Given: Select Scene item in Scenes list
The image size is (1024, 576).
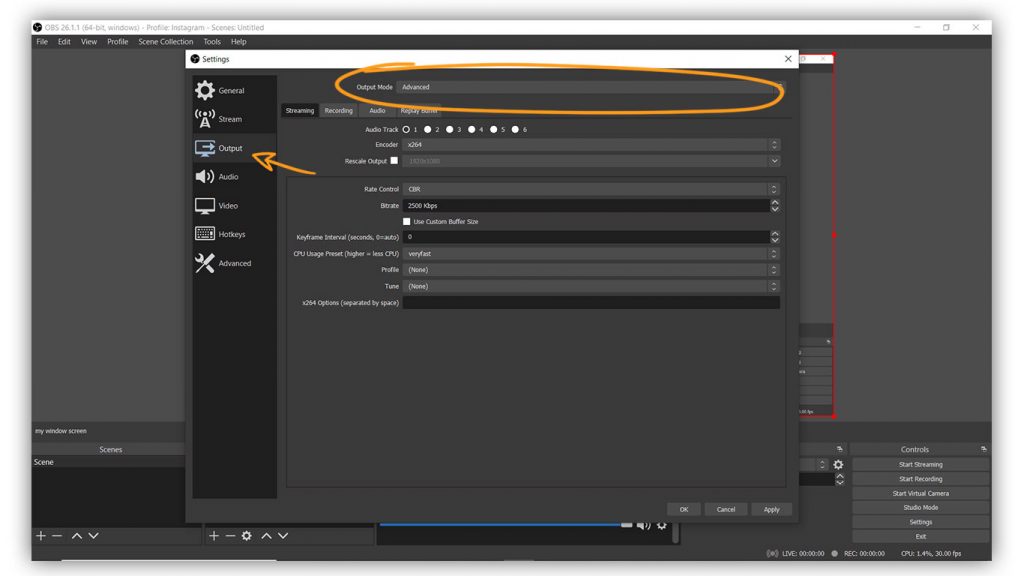Looking at the screenshot, I should coord(108,462).
